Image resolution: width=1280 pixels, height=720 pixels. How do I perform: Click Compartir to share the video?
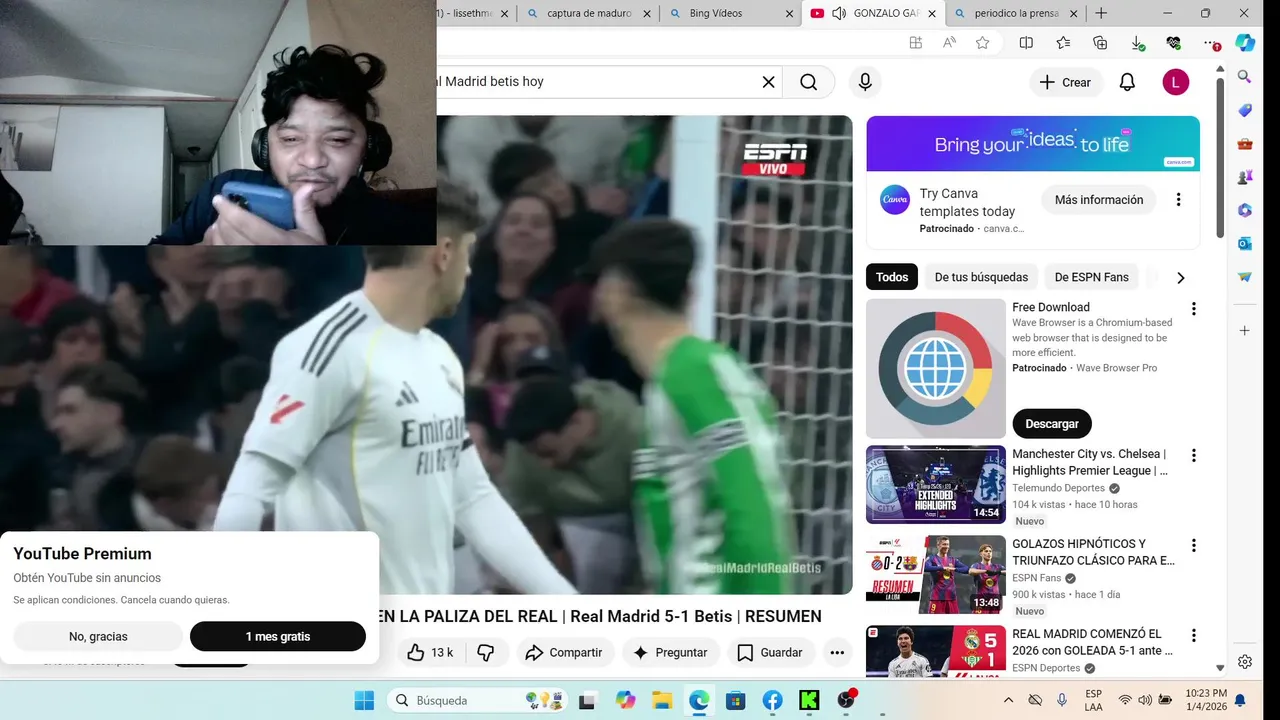(564, 652)
